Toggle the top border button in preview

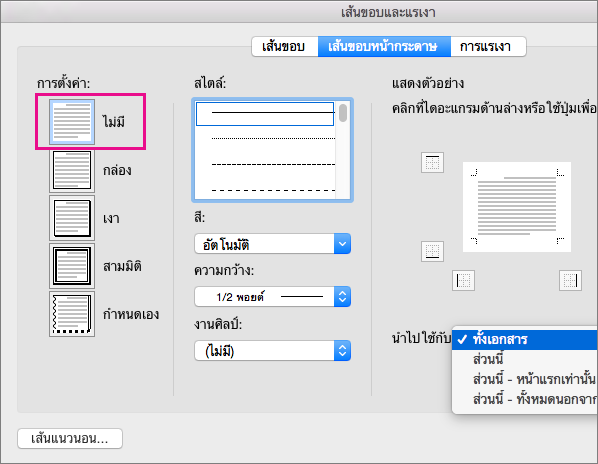coord(432,162)
